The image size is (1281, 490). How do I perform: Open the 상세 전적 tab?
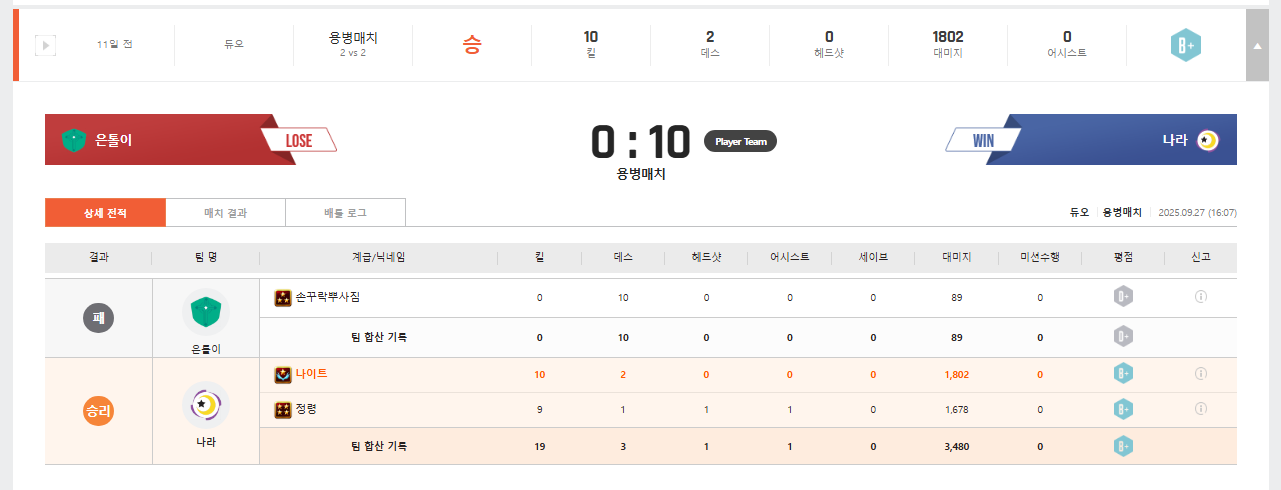click(105, 212)
